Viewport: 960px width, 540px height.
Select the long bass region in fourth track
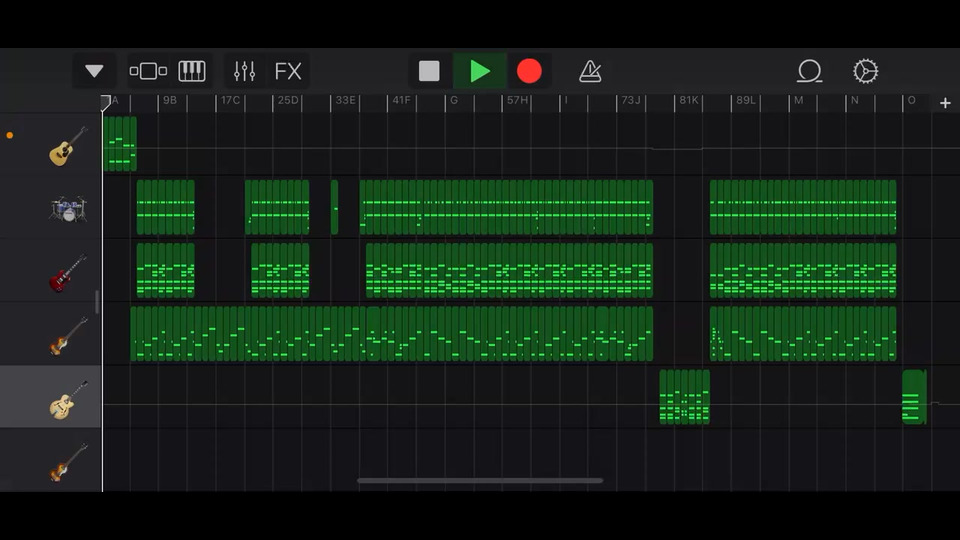(x=392, y=334)
